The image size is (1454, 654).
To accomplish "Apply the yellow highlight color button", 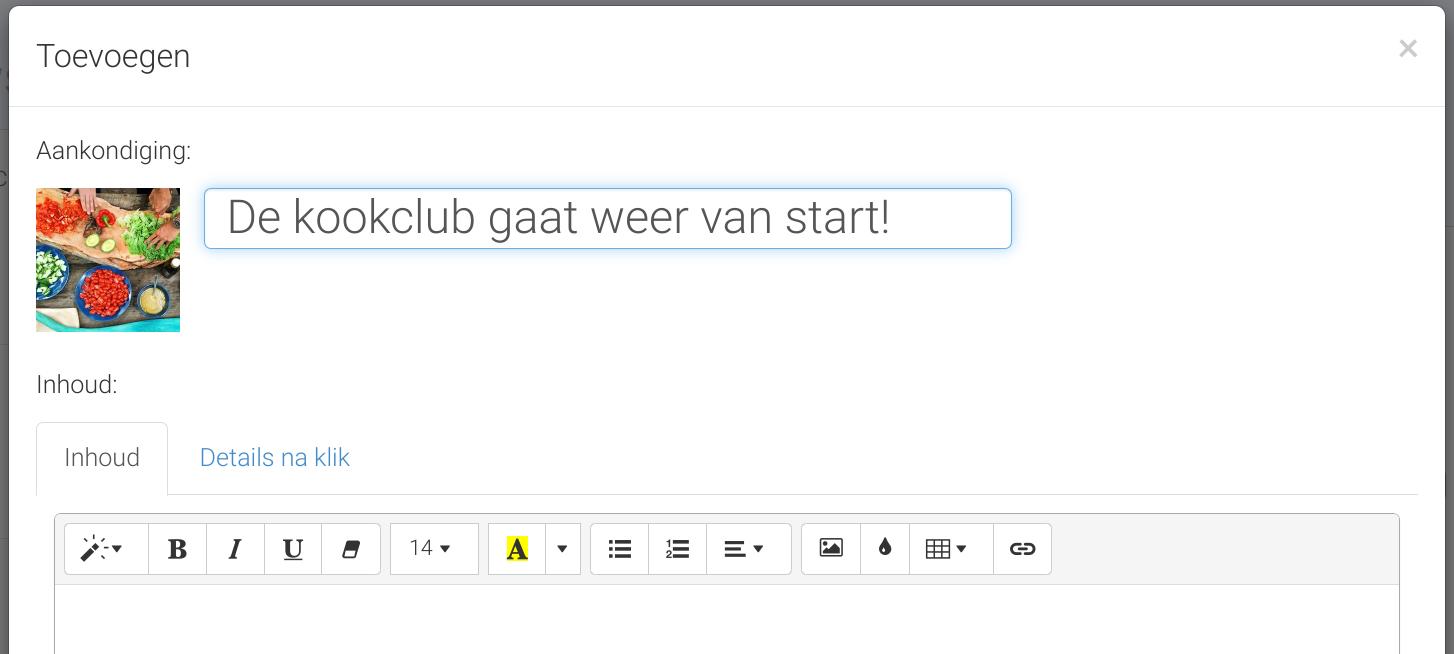I will click(x=517, y=549).
